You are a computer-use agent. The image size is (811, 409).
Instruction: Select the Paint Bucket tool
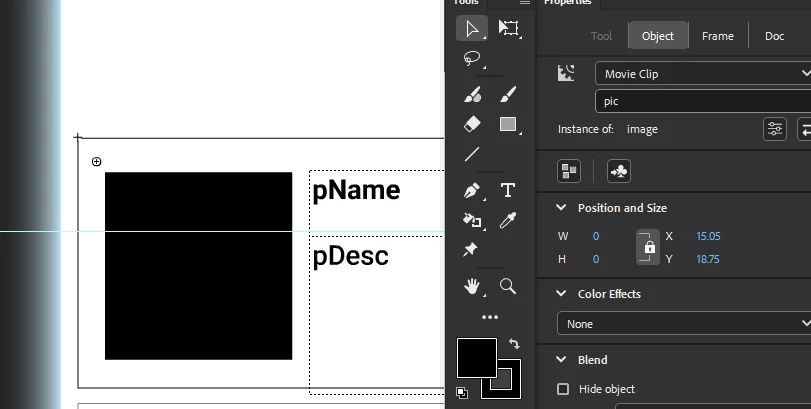[x=472, y=221]
